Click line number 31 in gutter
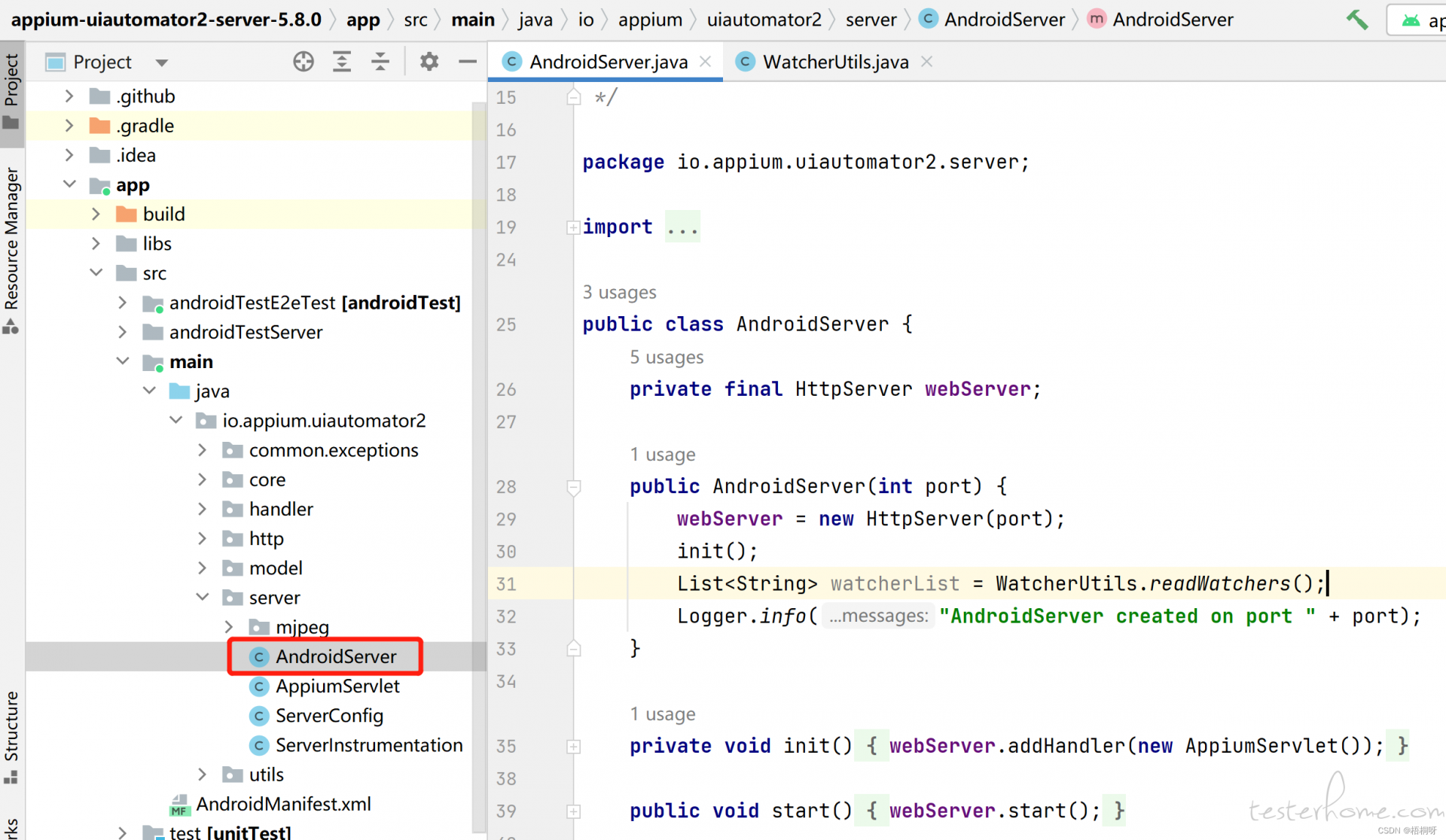1446x840 pixels. (506, 584)
